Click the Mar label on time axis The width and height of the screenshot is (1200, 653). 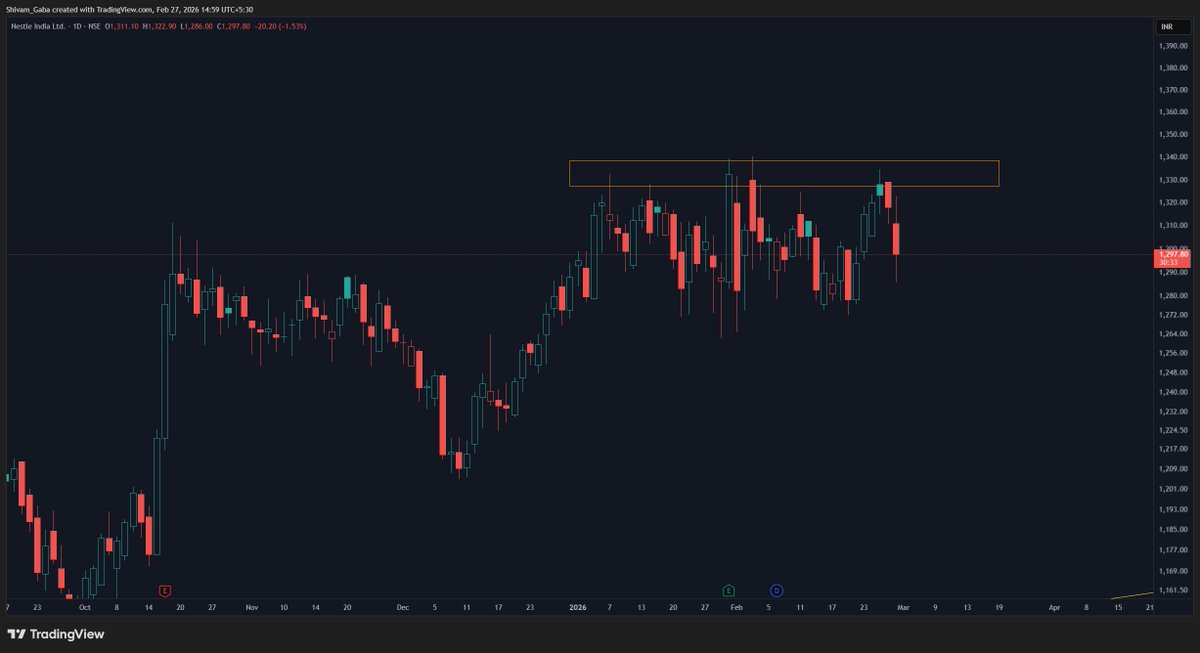coord(903,607)
